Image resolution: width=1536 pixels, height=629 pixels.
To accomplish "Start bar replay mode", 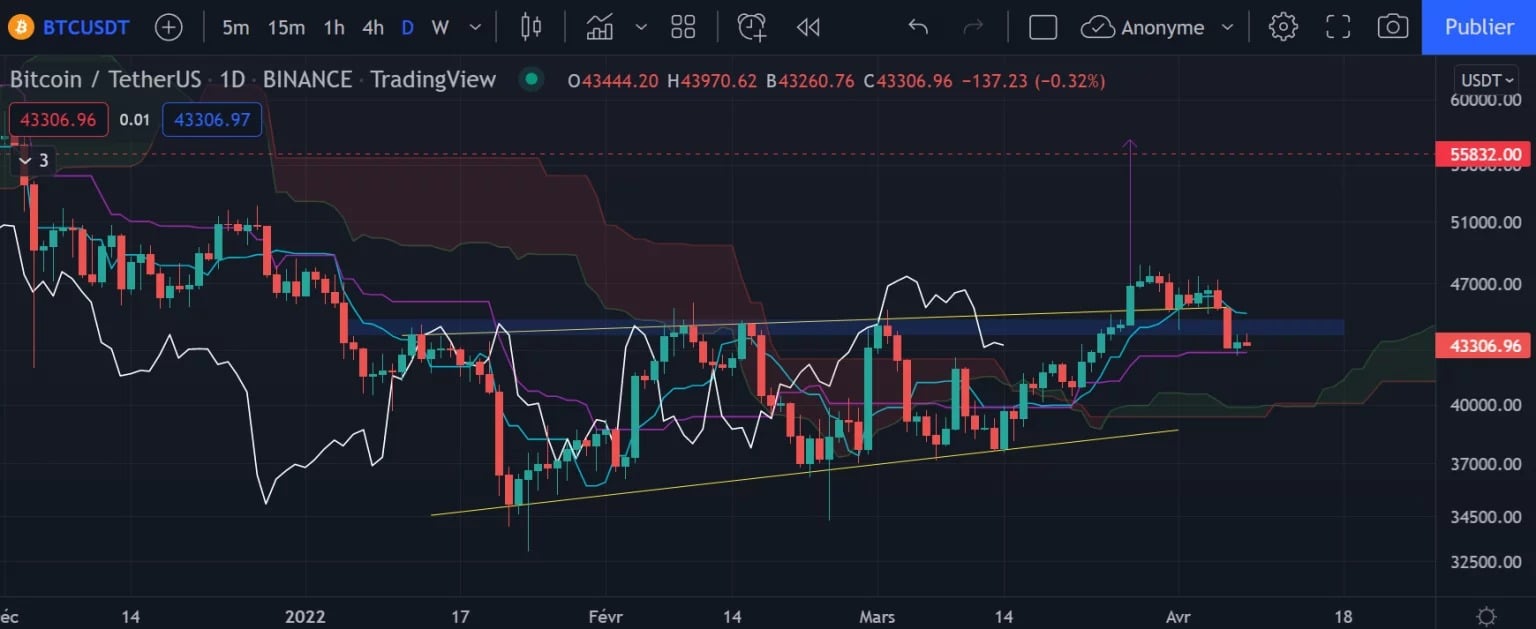I will (x=808, y=27).
